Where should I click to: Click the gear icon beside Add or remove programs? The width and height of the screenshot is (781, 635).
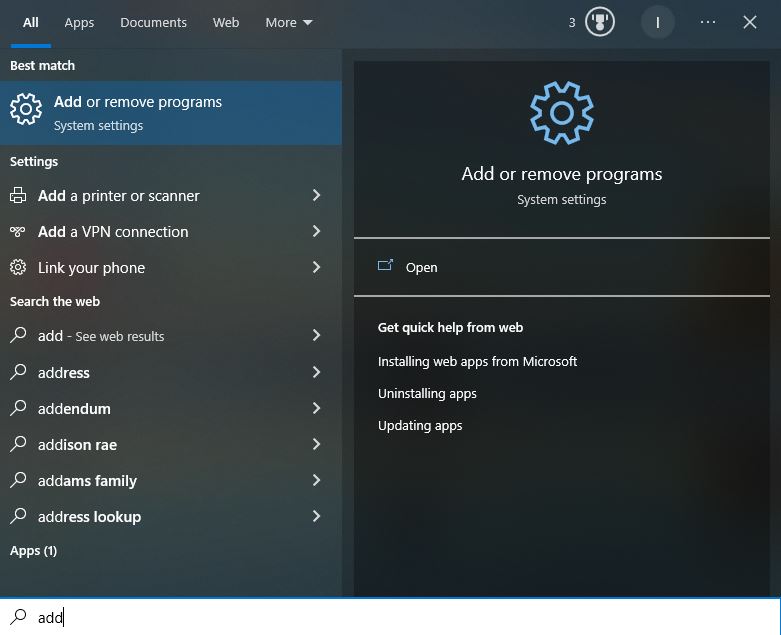[26, 109]
